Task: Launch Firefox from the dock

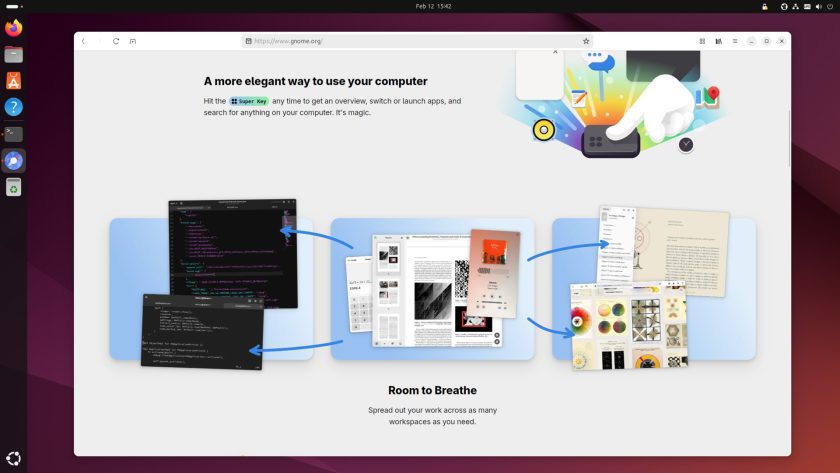Action: click(14, 28)
